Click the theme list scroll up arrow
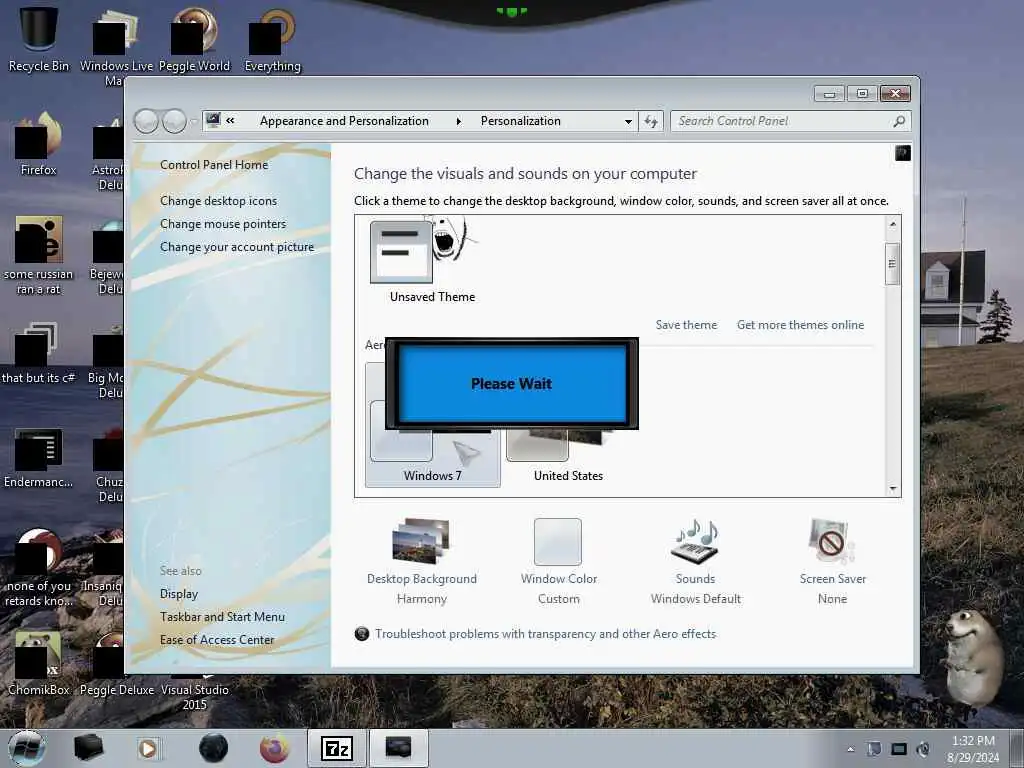This screenshot has height=768, width=1024. (893, 224)
